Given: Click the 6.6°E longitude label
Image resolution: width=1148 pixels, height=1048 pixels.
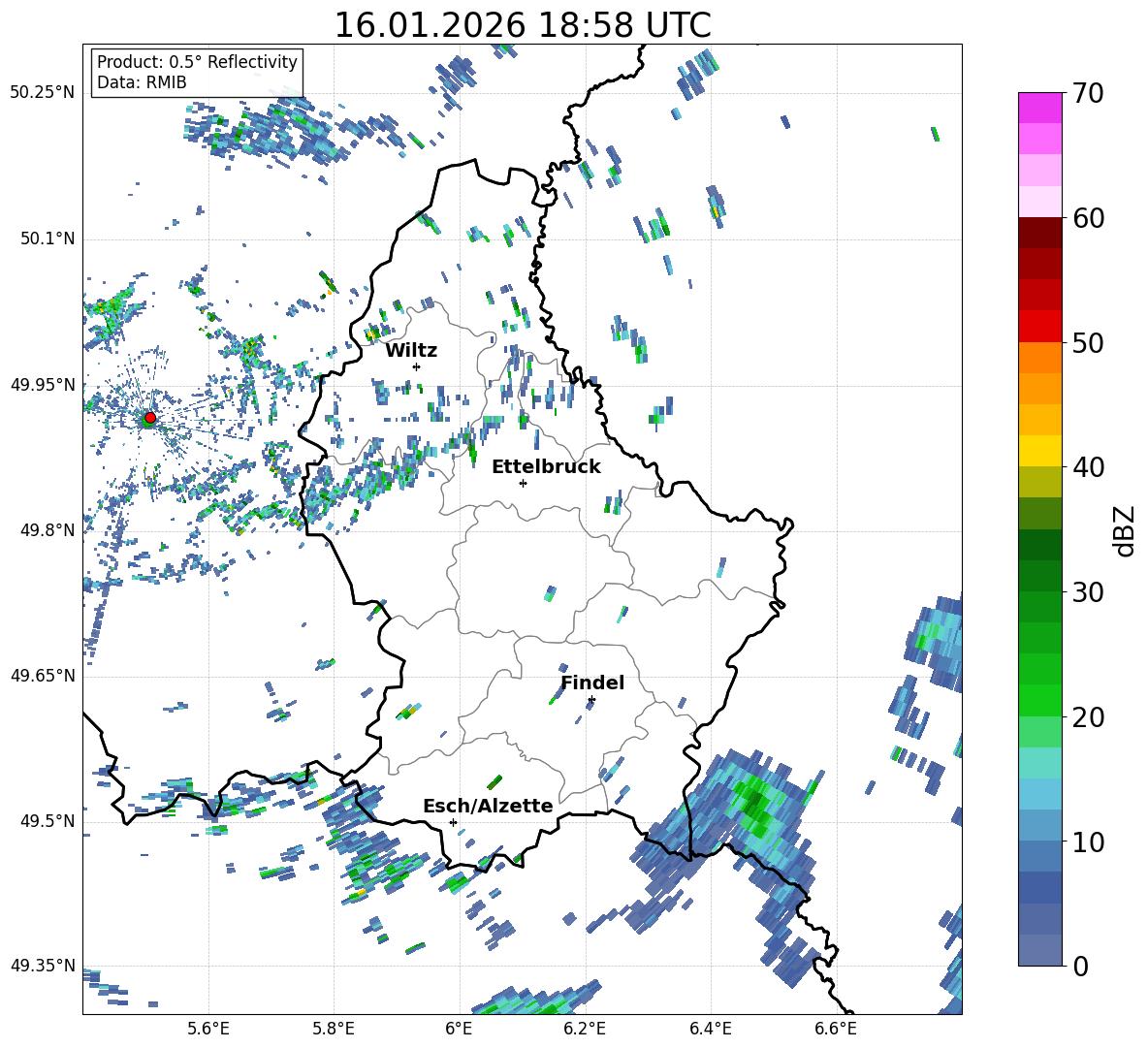Looking at the screenshot, I should pos(836,1029).
